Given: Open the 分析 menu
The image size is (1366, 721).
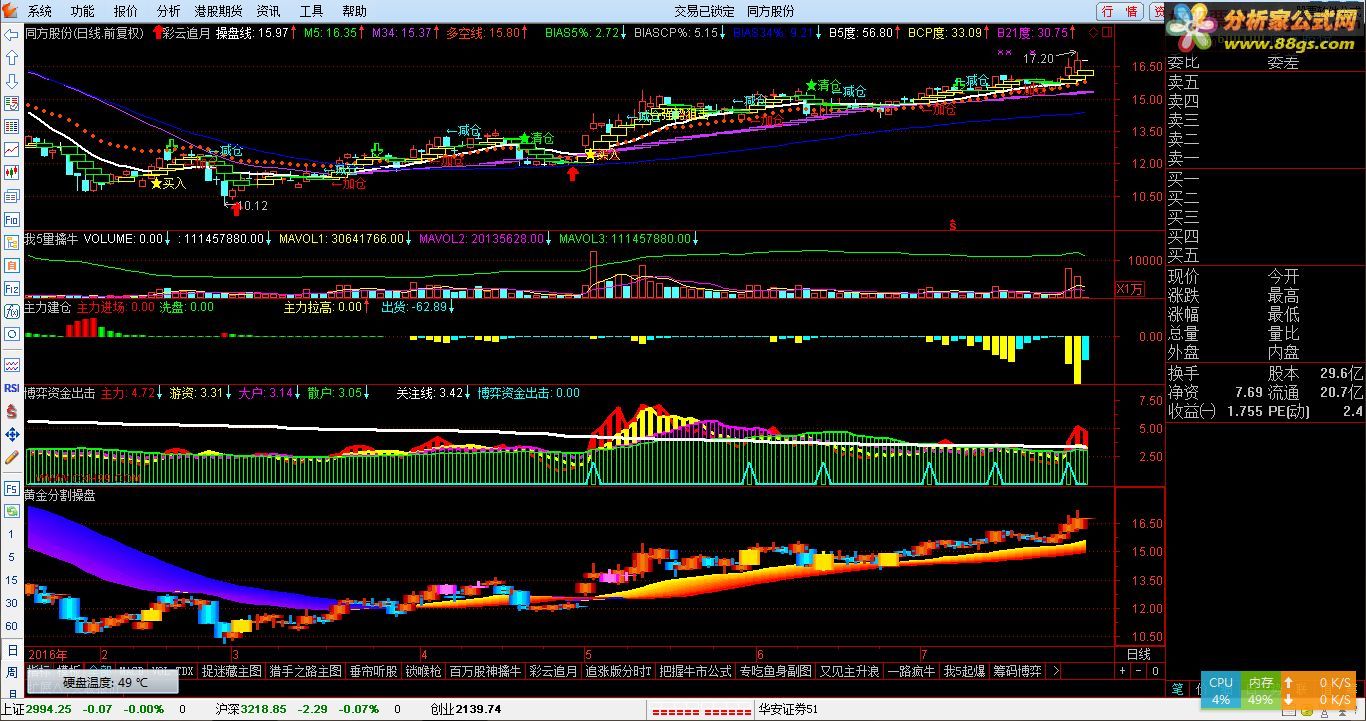Looking at the screenshot, I should point(169,11).
